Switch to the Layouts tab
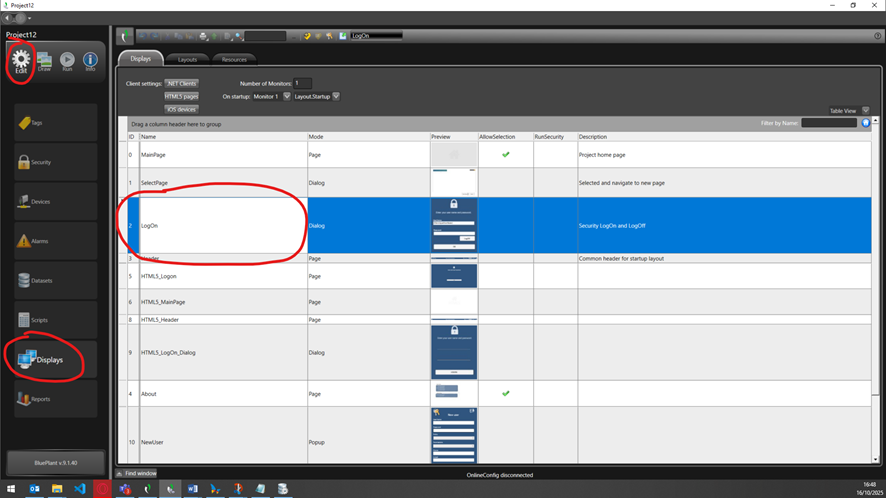Screen dimensions: 886x498 pos(187,60)
